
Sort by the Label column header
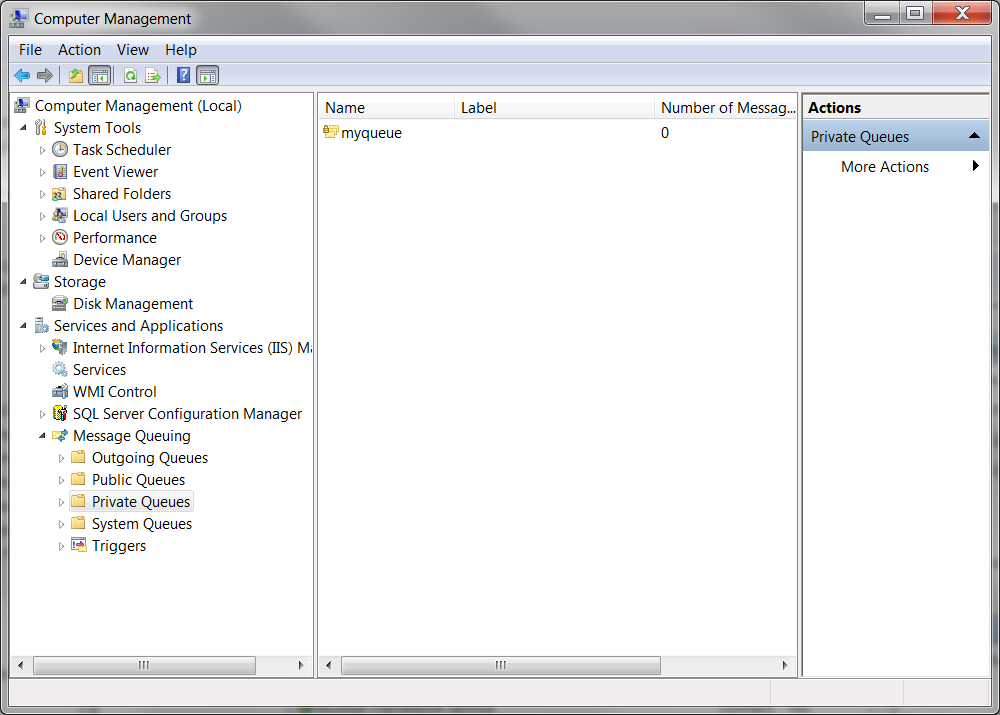click(x=554, y=108)
